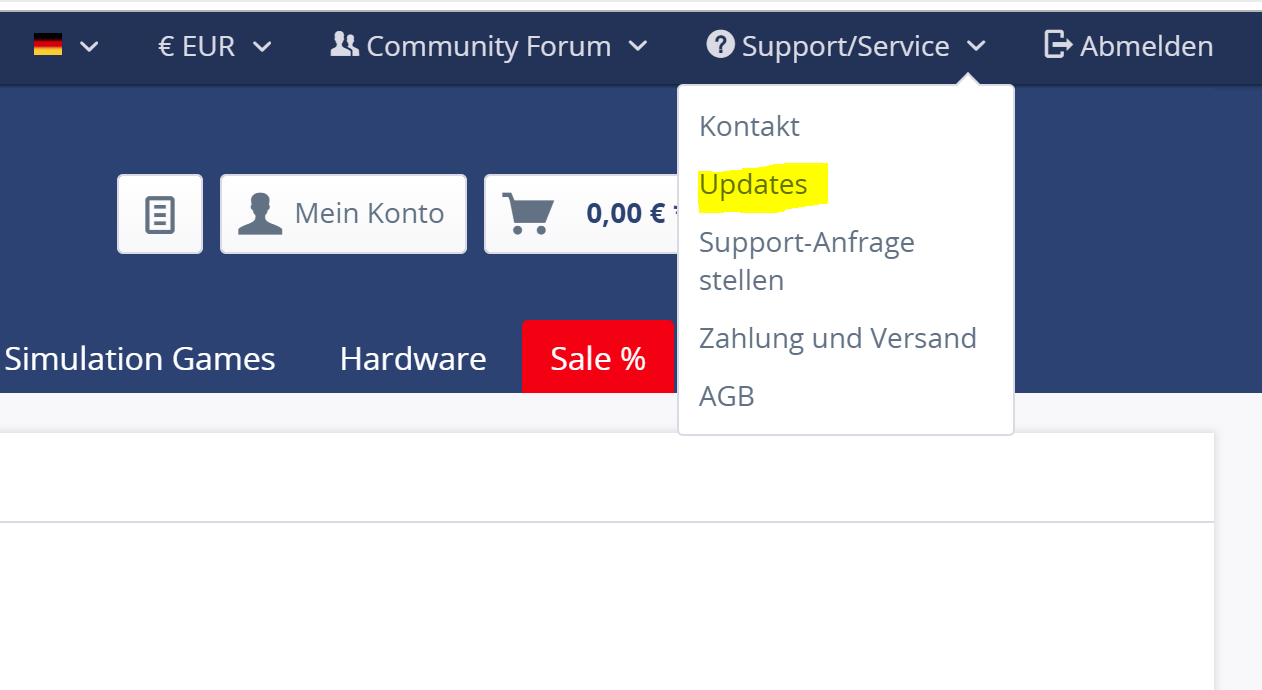The height and width of the screenshot is (690, 1262).
Task: Switch to the Simulation Games tab
Action: coord(140,359)
